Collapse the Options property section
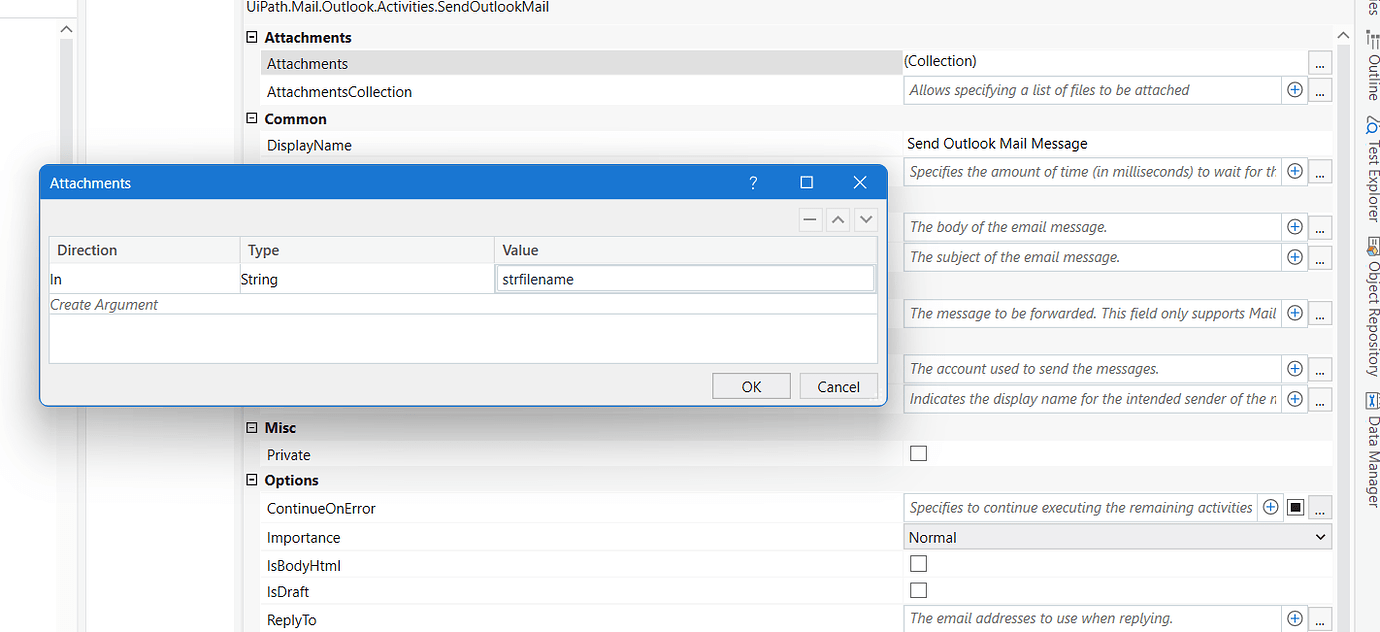Image resolution: width=1380 pixels, height=632 pixels. point(251,480)
